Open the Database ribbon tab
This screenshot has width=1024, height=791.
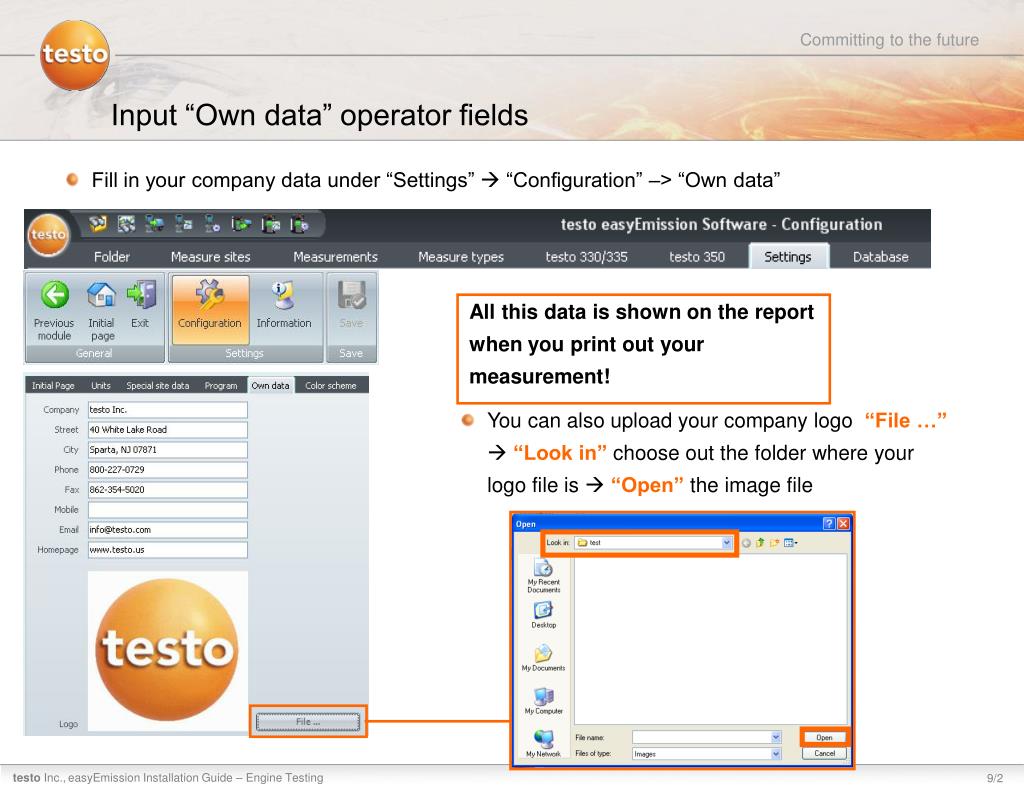click(880, 257)
